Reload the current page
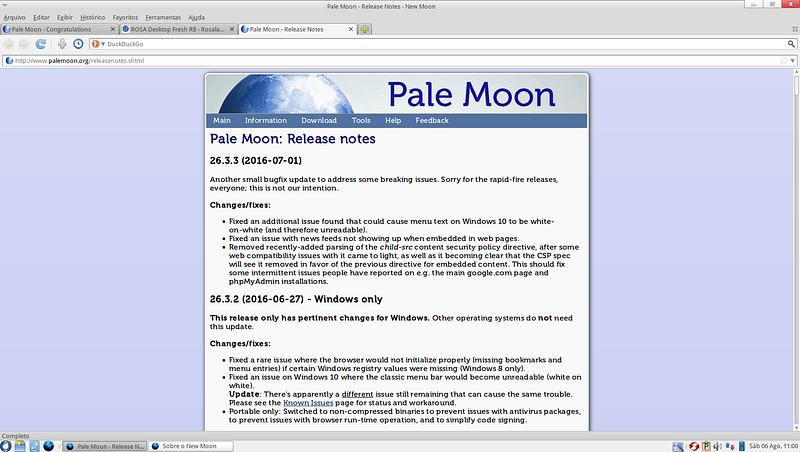The width and height of the screenshot is (800, 452). (x=41, y=44)
